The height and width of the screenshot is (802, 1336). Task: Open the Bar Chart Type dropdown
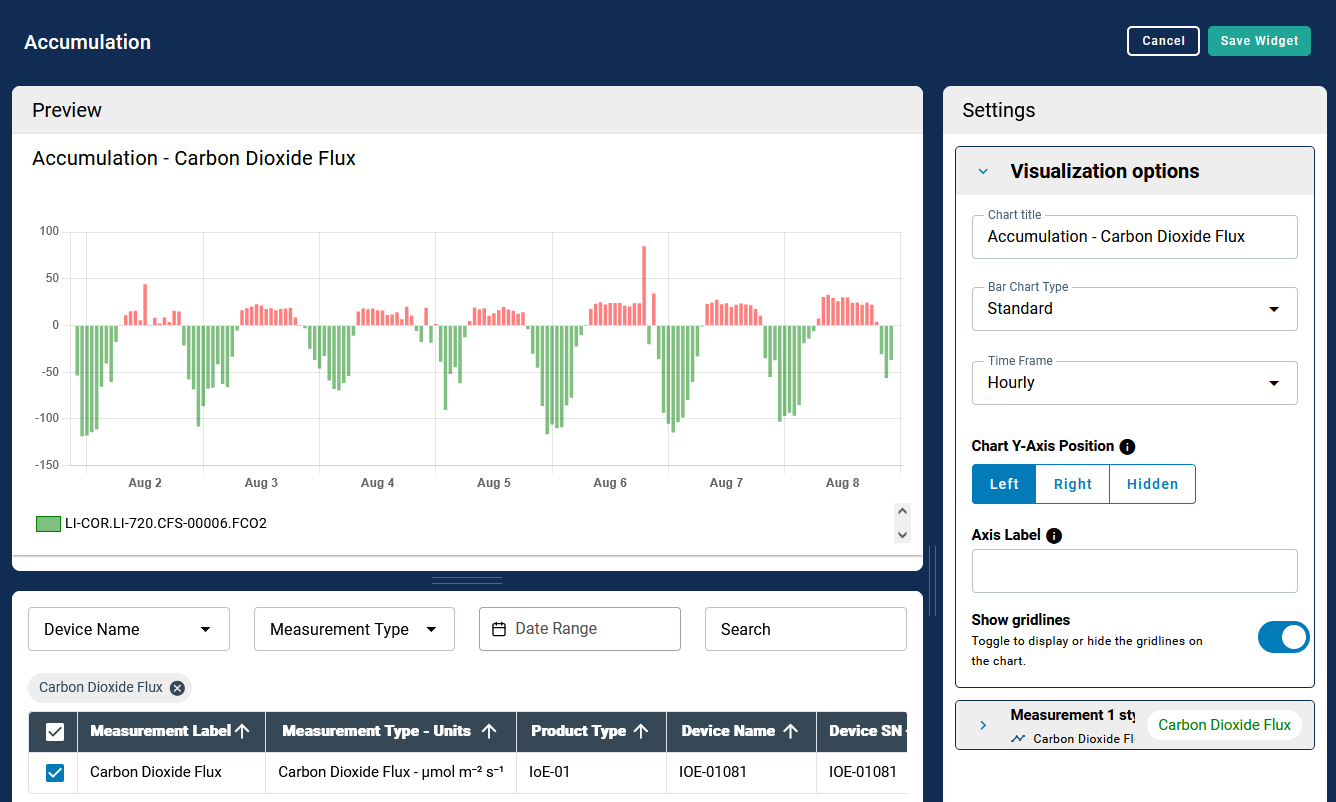tap(1134, 309)
